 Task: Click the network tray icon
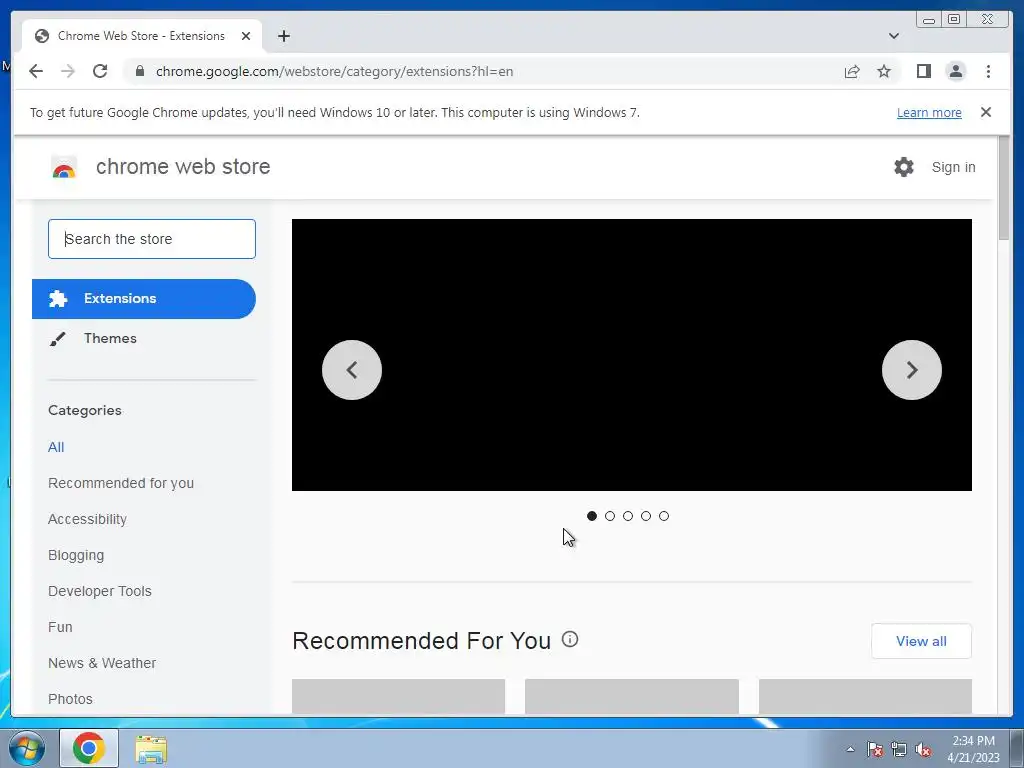pyautogui.click(x=899, y=749)
